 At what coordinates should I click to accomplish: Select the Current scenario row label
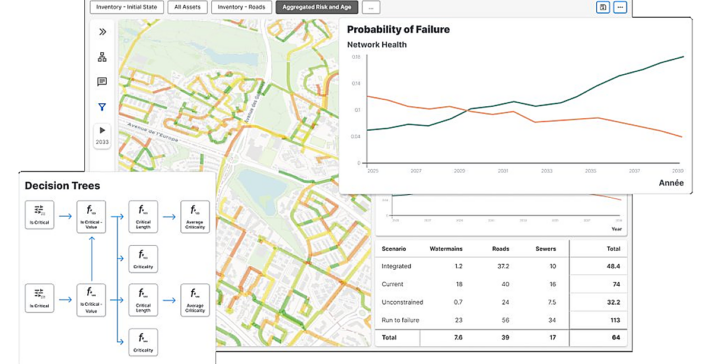[392, 284]
